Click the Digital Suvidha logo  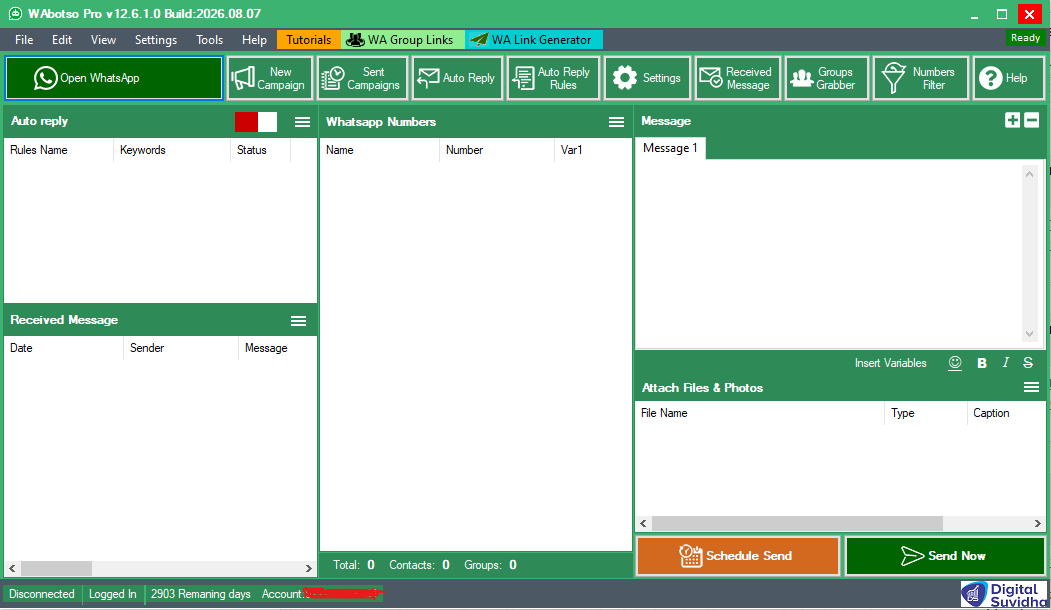[1003, 595]
